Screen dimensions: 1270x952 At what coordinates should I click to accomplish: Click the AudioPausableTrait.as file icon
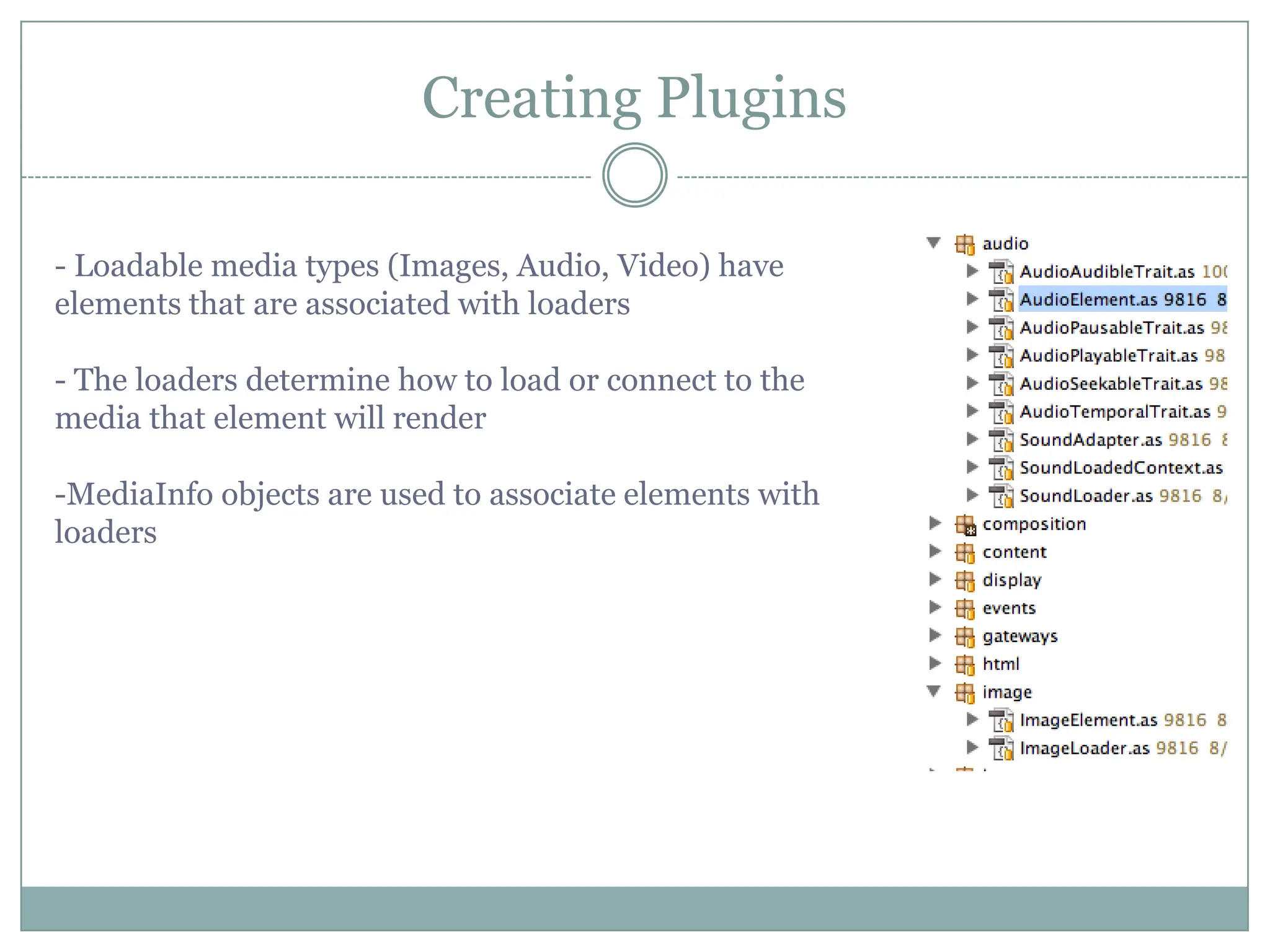1001,328
